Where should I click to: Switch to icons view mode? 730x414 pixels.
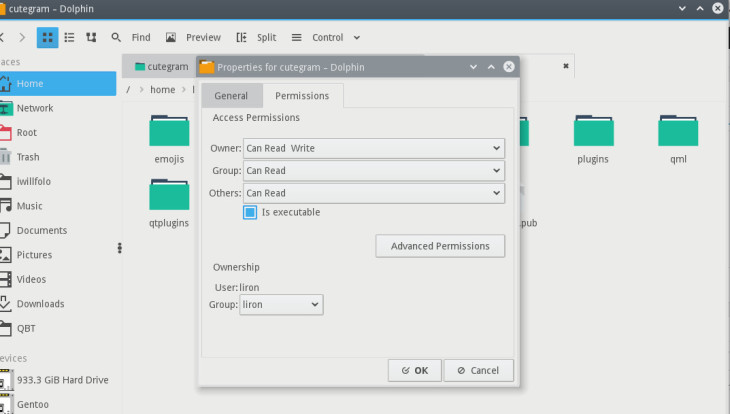[47, 37]
